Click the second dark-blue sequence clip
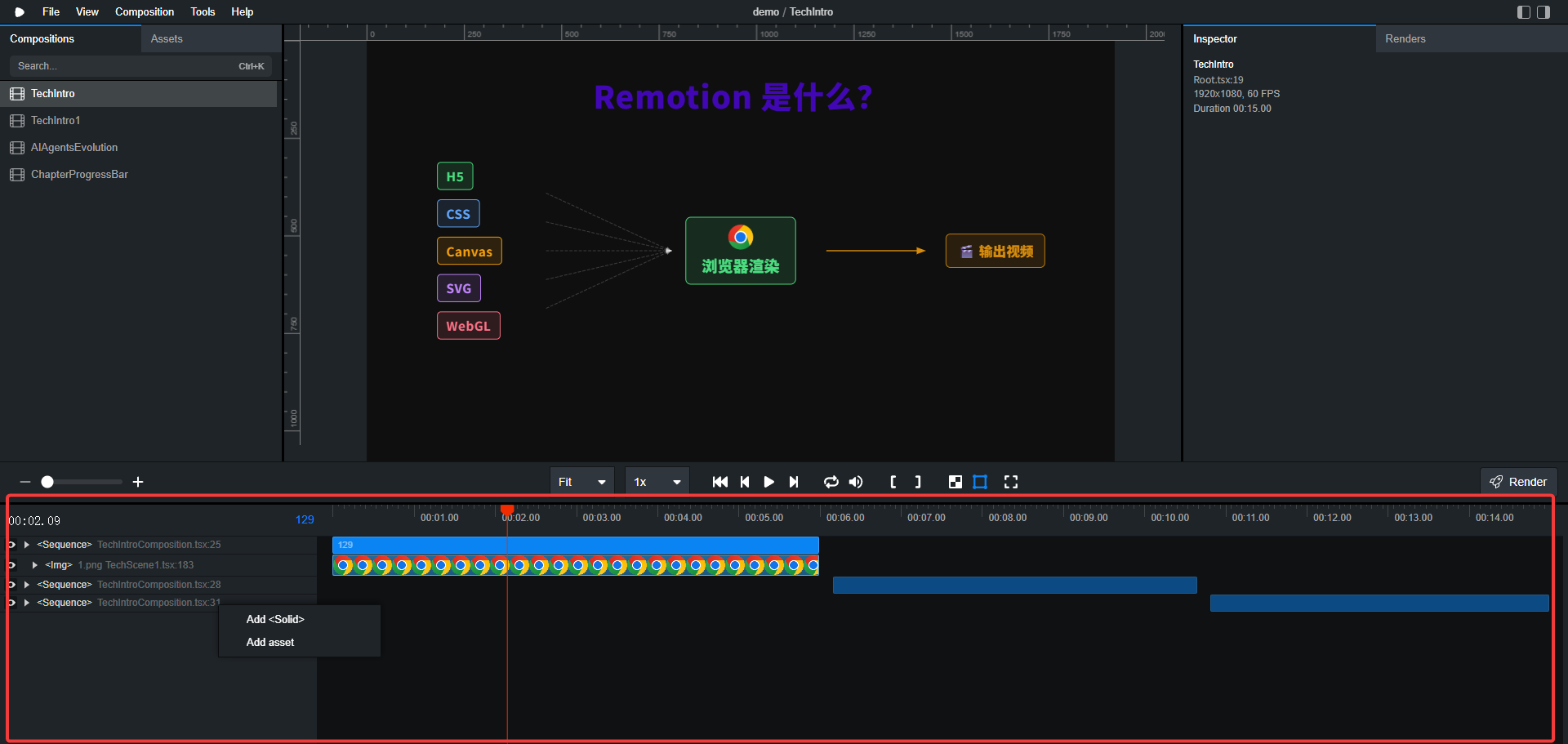This screenshot has height=744, width=1568. point(1015,585)
